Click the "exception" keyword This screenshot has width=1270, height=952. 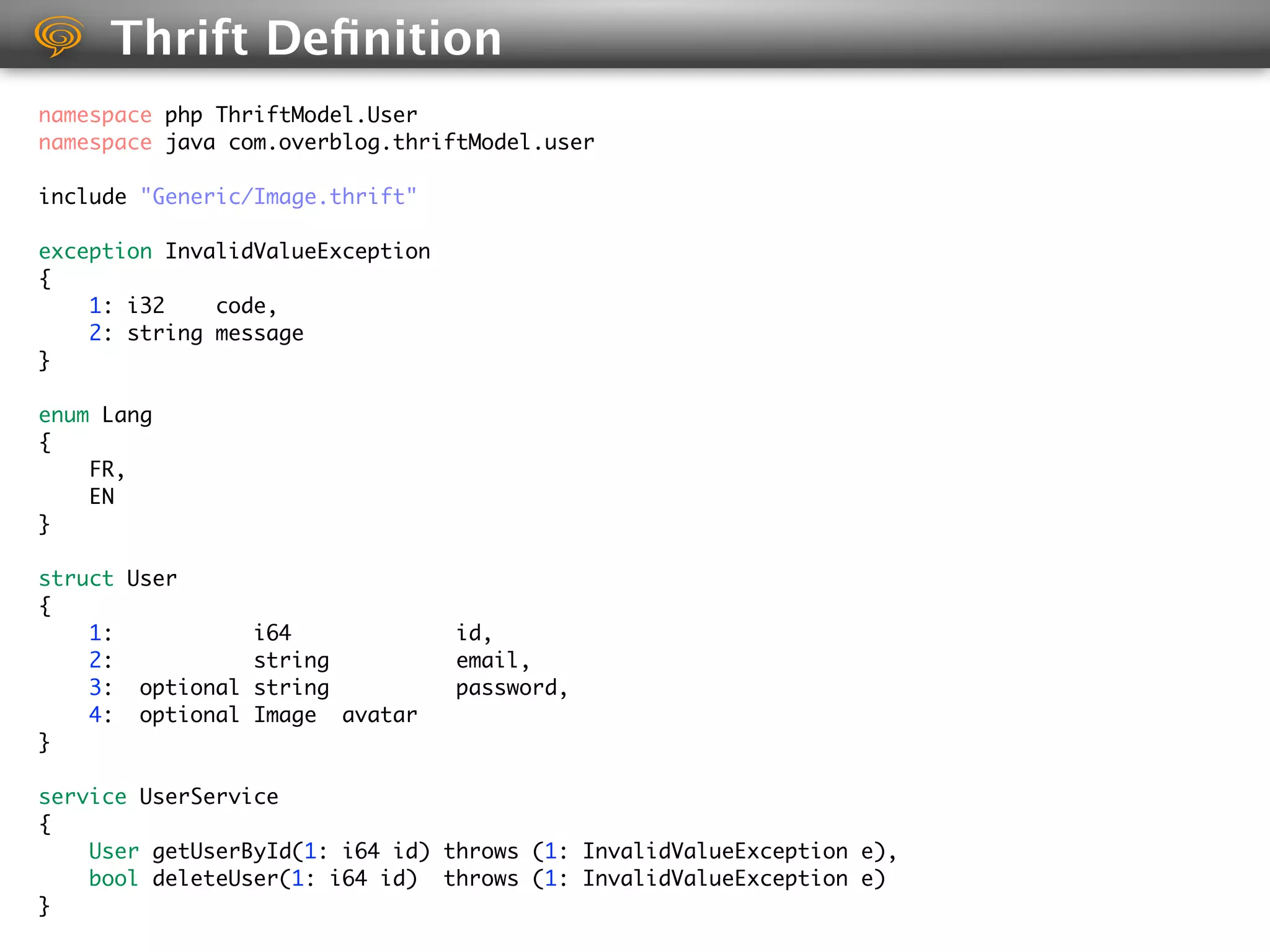pos(95,252)
